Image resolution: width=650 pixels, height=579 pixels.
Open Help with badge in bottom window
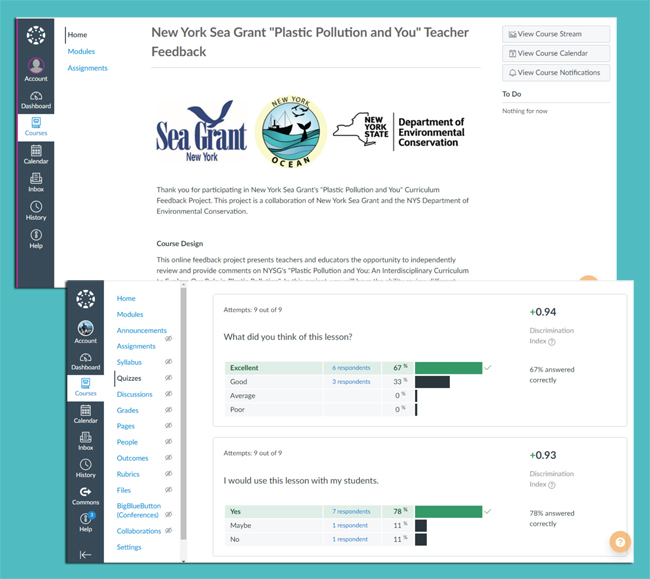pos(85,523)
